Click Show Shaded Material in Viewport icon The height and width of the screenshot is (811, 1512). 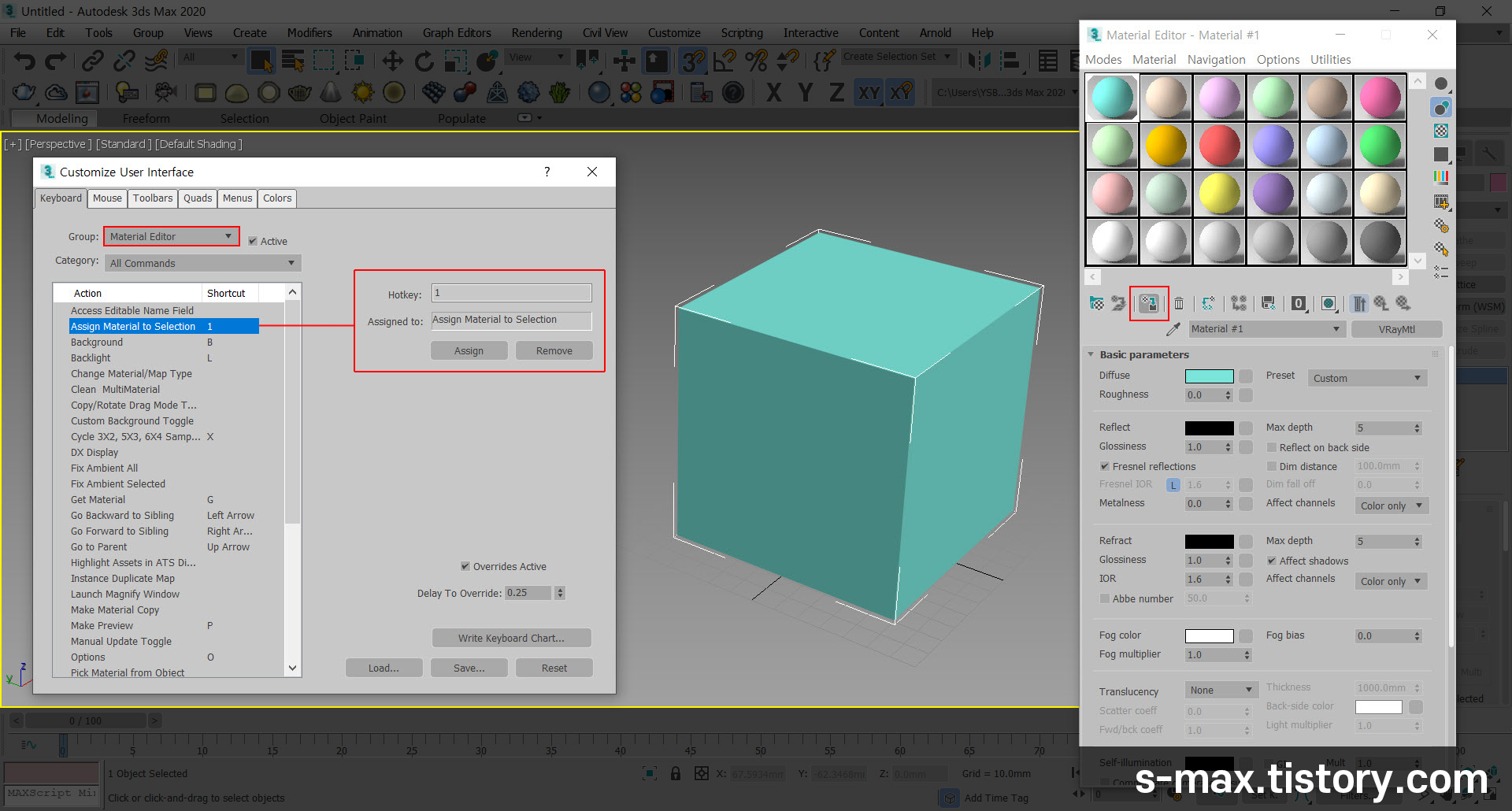point(1329,303)
